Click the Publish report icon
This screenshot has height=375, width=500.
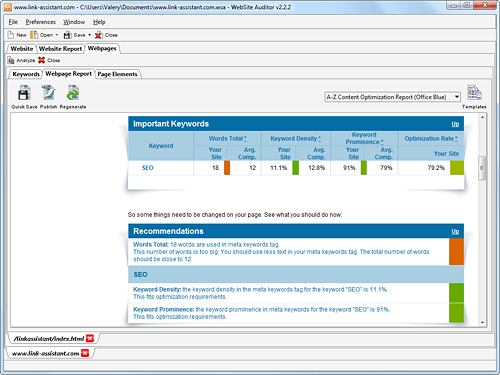point(48,93)
